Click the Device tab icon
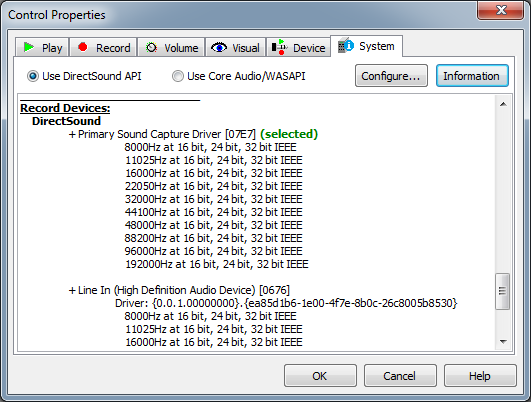Image resolution: width=531 pixels, height=402 pixels. point(280,47)
